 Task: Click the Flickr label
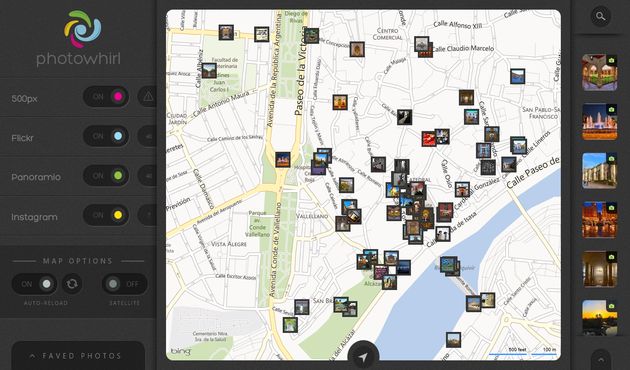click(22, 138)
